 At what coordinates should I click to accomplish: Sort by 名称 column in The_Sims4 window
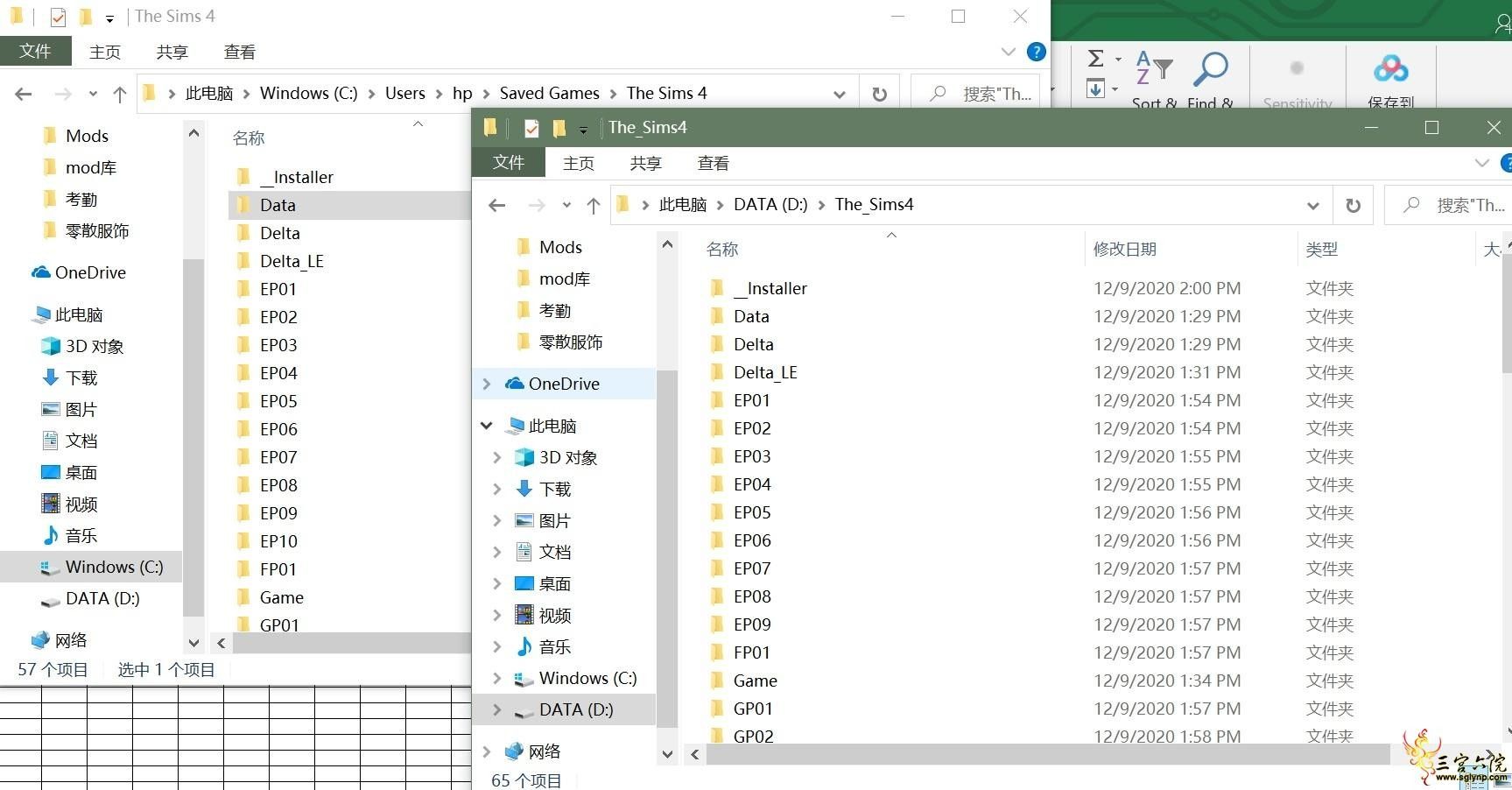[722, 250]
